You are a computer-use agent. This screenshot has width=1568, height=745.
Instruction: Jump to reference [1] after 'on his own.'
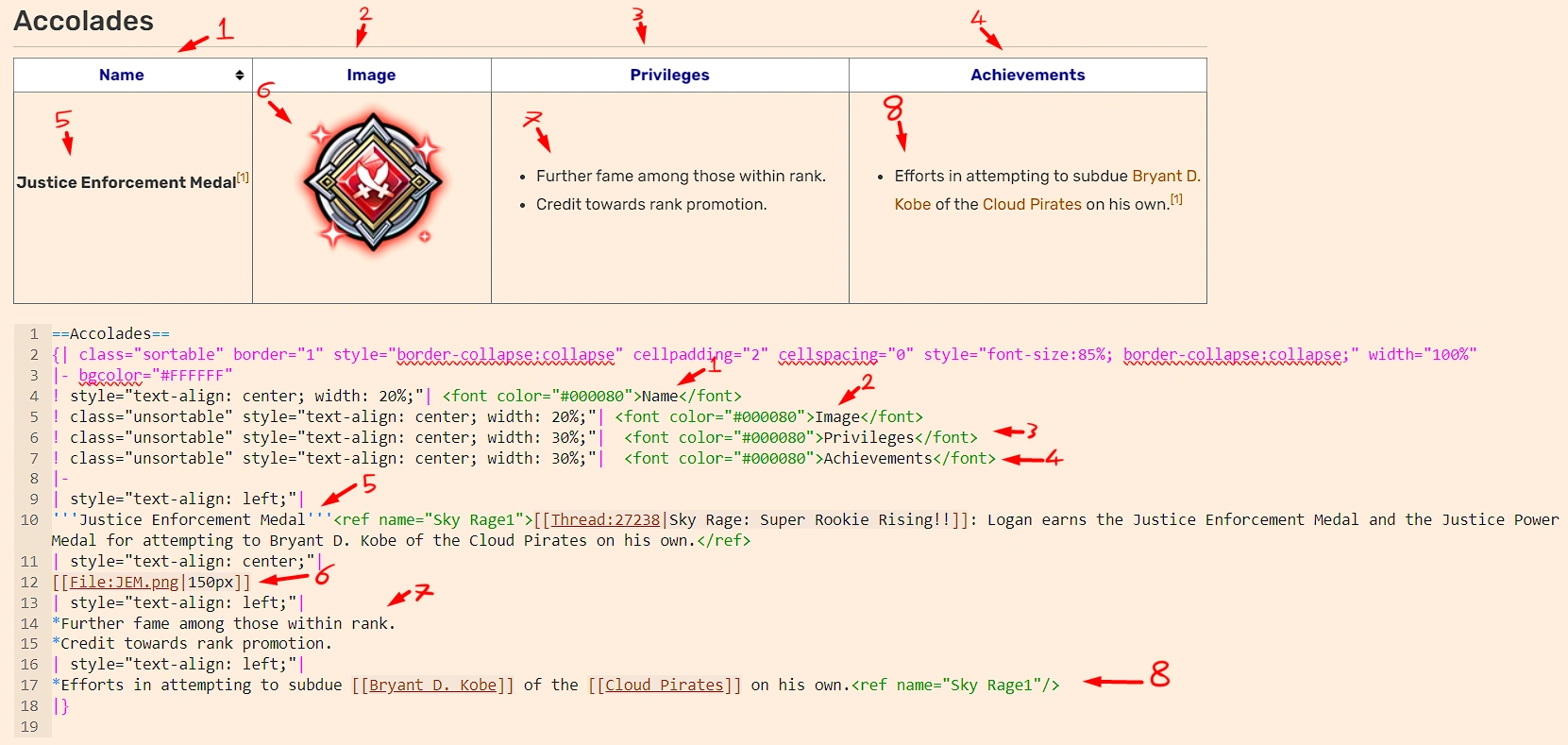point(1176,199)
